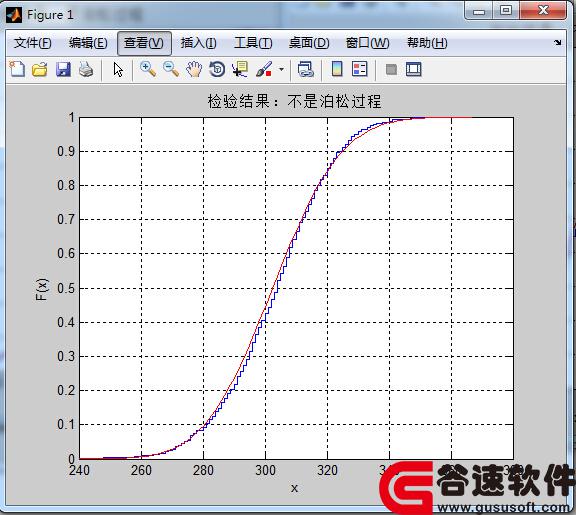576x515 pixels.
Task: Open file using the folder icon
Action: 40,69
